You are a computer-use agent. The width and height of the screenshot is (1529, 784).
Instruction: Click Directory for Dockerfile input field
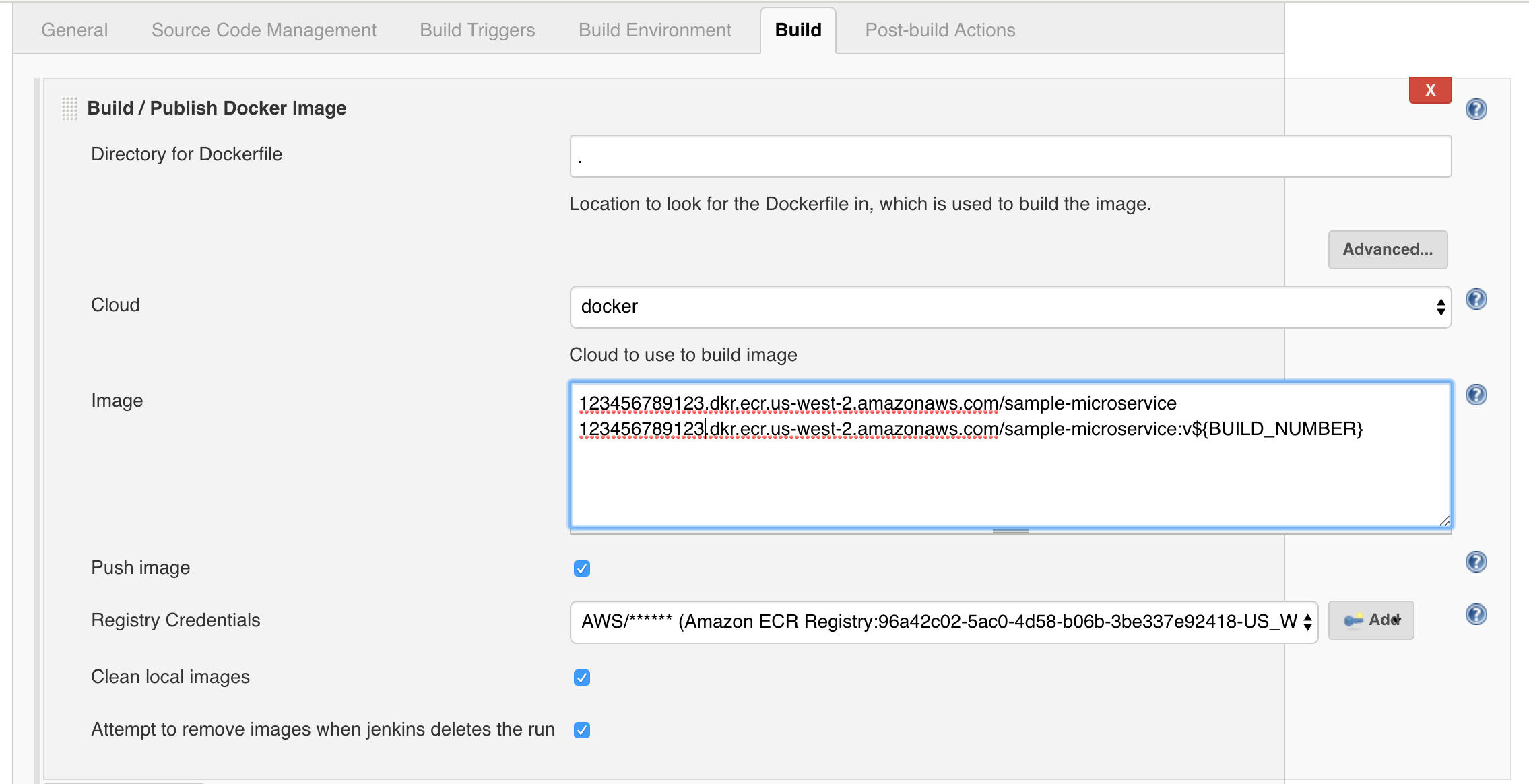pos(1010,157)
